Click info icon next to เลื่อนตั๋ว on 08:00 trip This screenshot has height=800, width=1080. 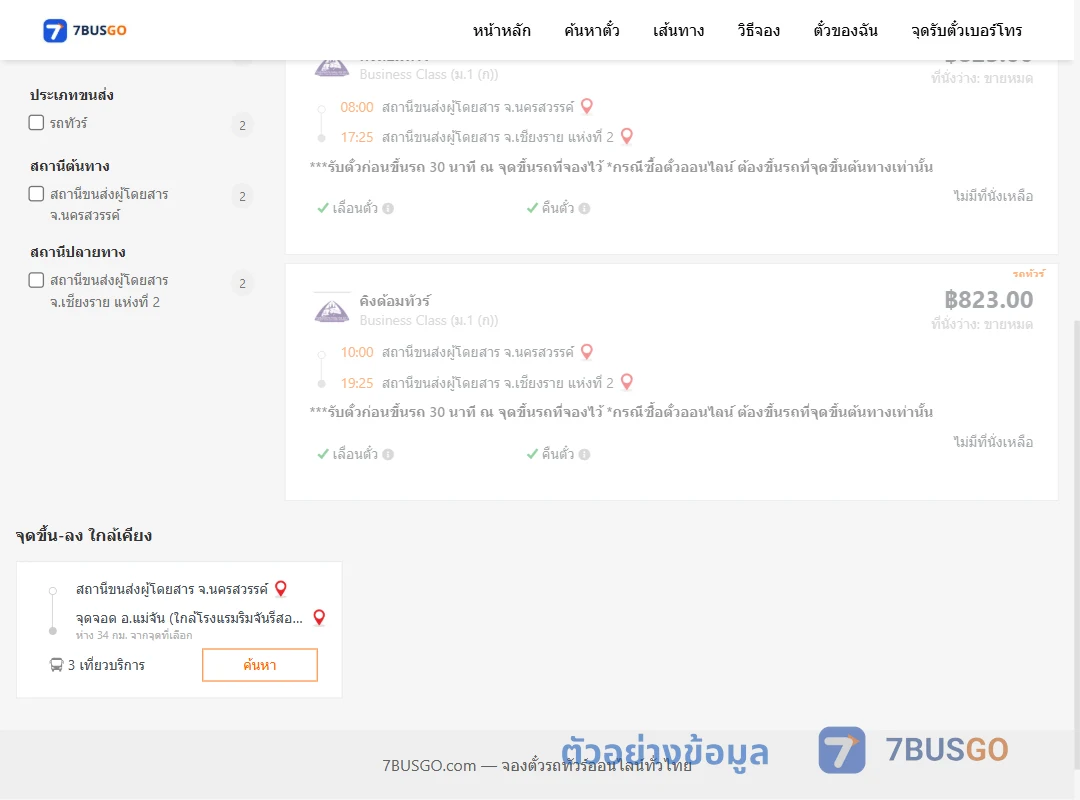(x=388, y=208)
